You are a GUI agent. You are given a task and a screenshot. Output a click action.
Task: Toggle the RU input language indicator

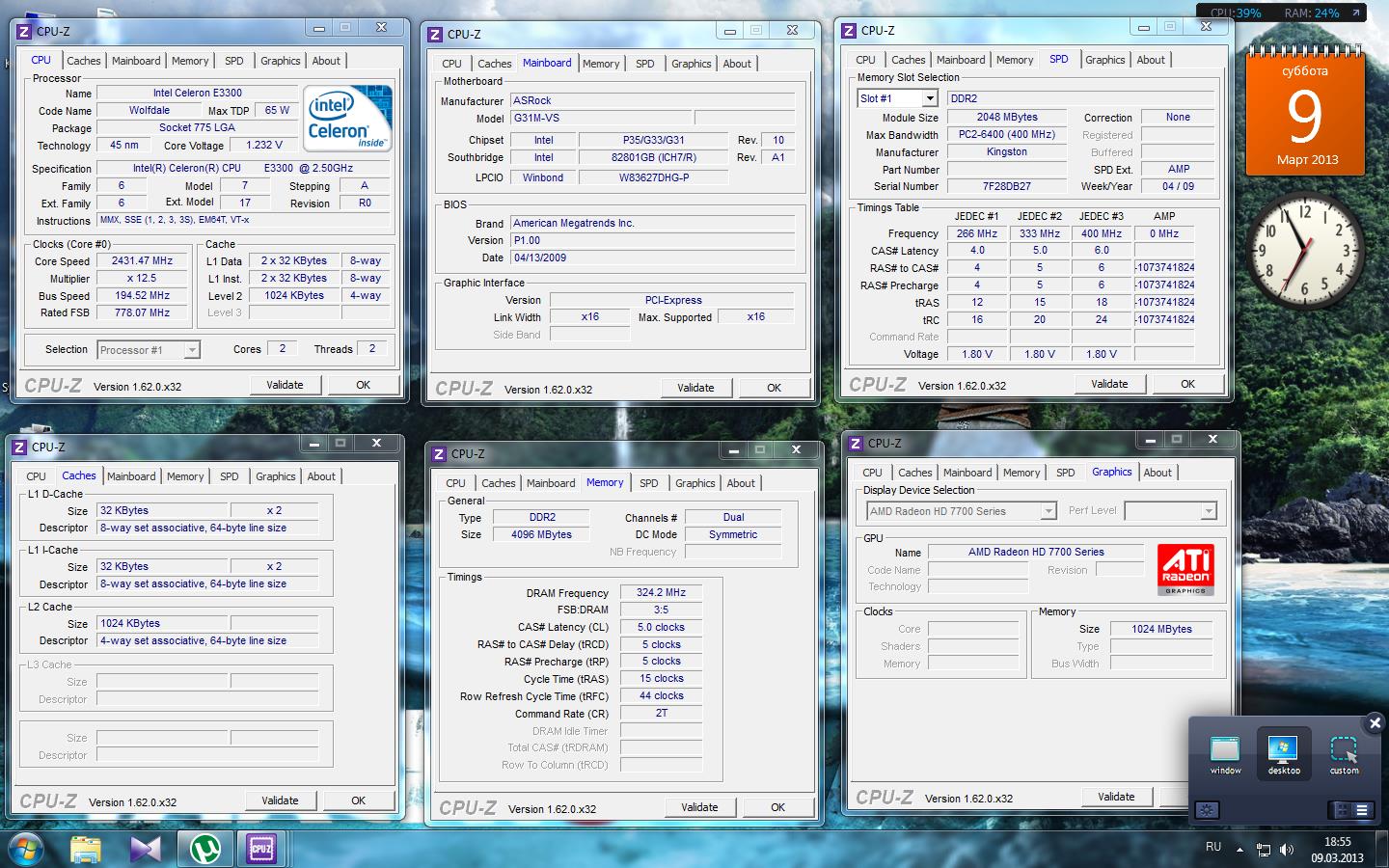tap(1213, 847)
